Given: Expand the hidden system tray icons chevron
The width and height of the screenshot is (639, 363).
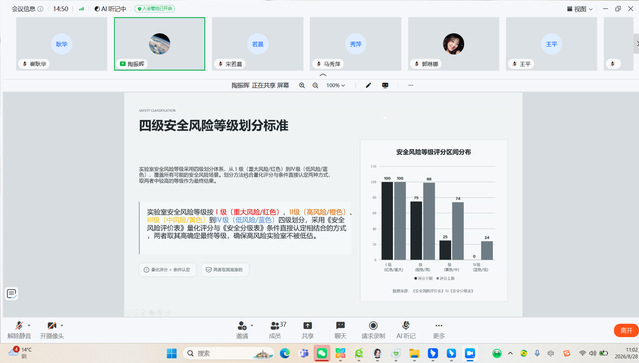Looking at the screenshot, I should (x=510, y=353).
